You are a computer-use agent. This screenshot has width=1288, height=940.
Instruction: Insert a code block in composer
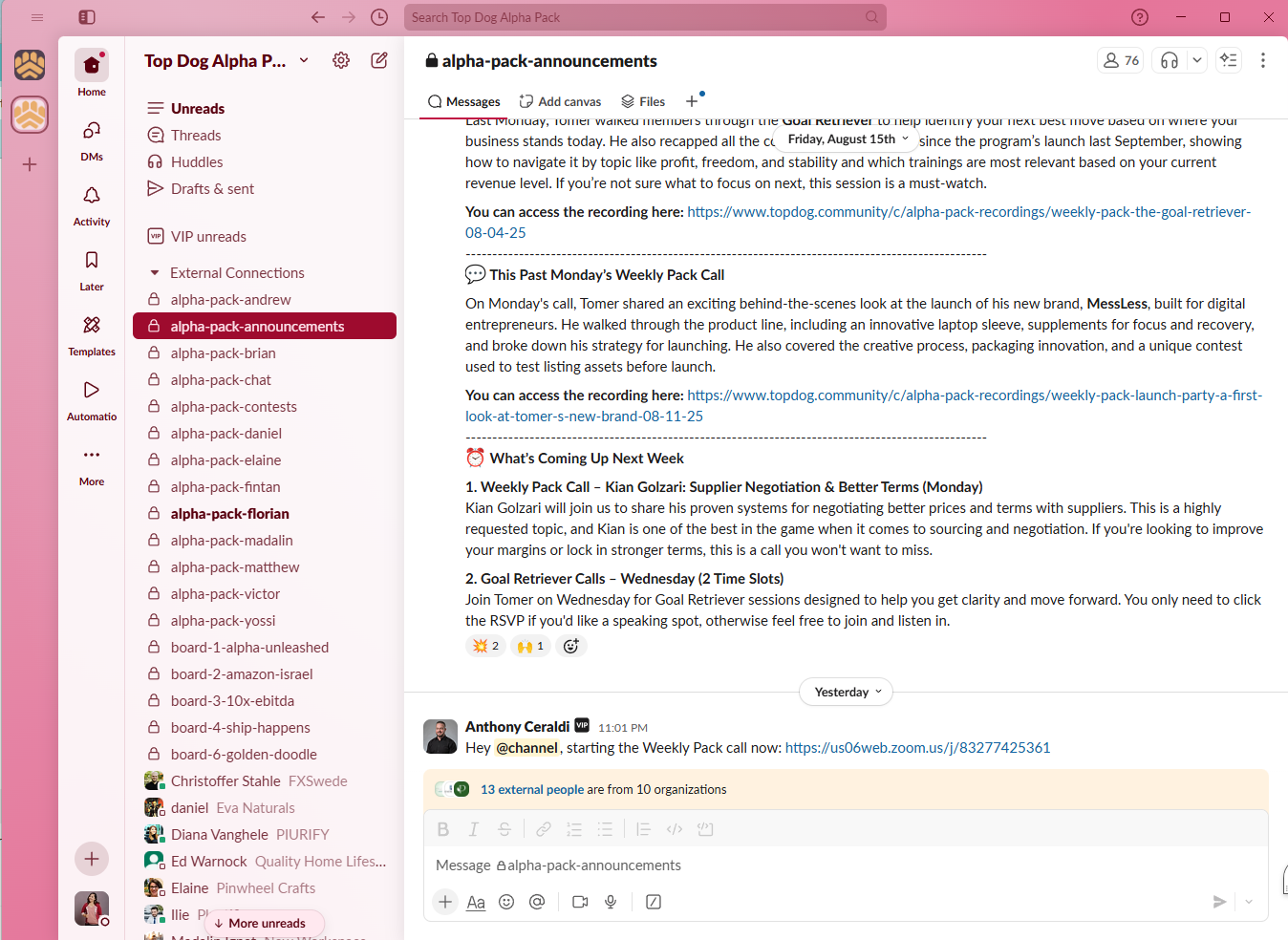coord(705,829)
